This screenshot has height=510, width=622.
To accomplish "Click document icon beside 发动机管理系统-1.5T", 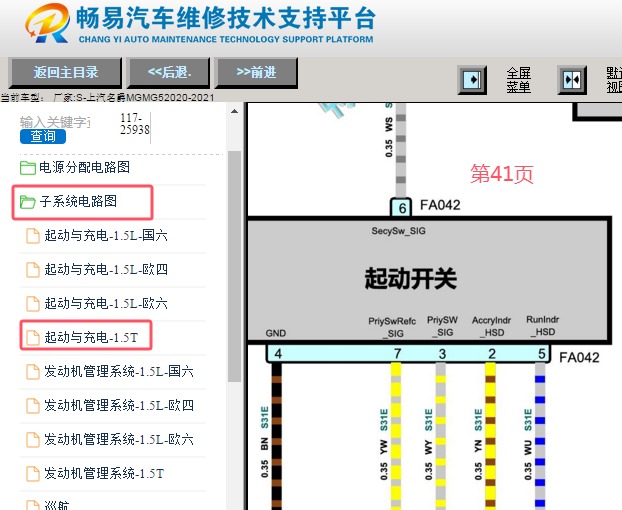I will (x=33, y=474).
